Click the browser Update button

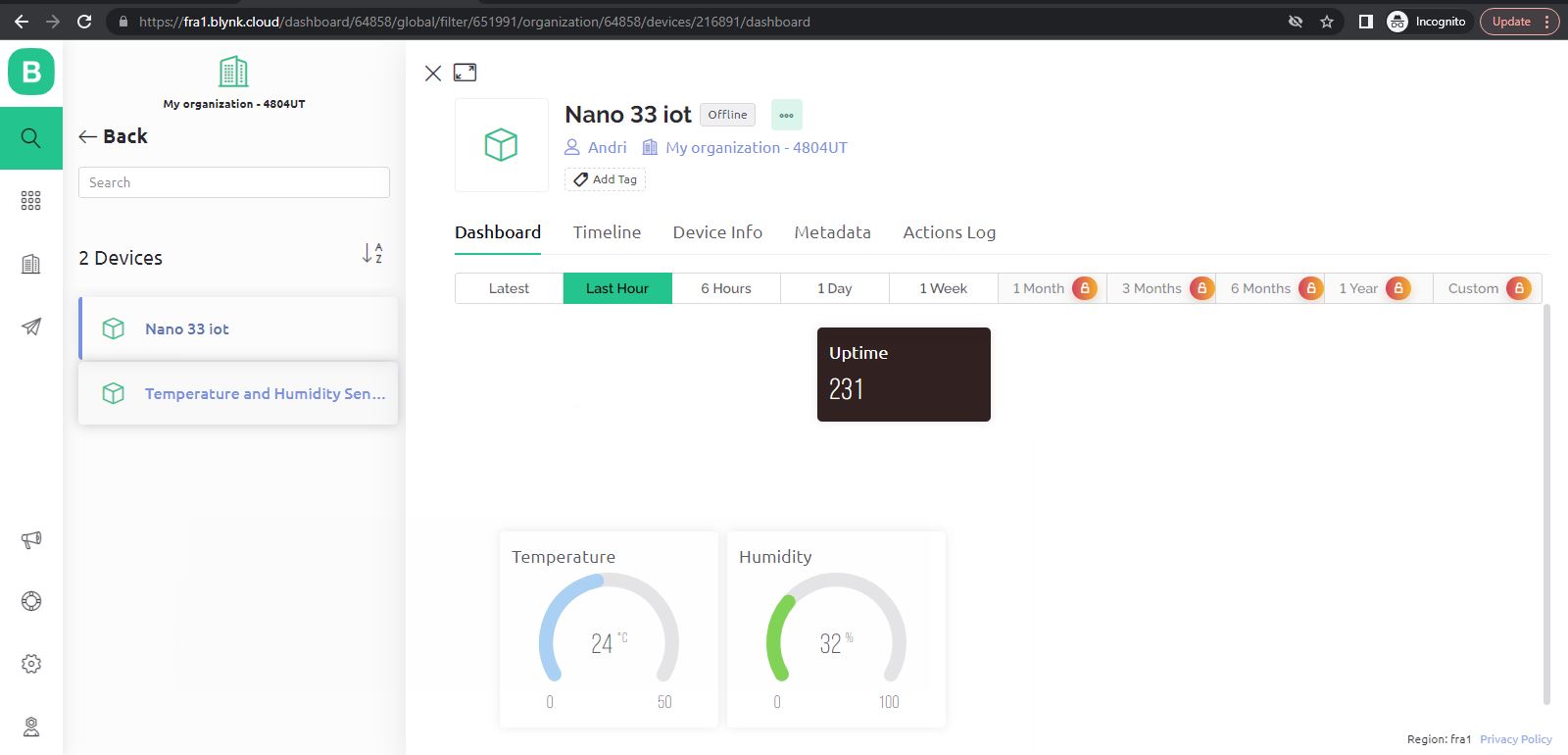tap(1519, 22)
